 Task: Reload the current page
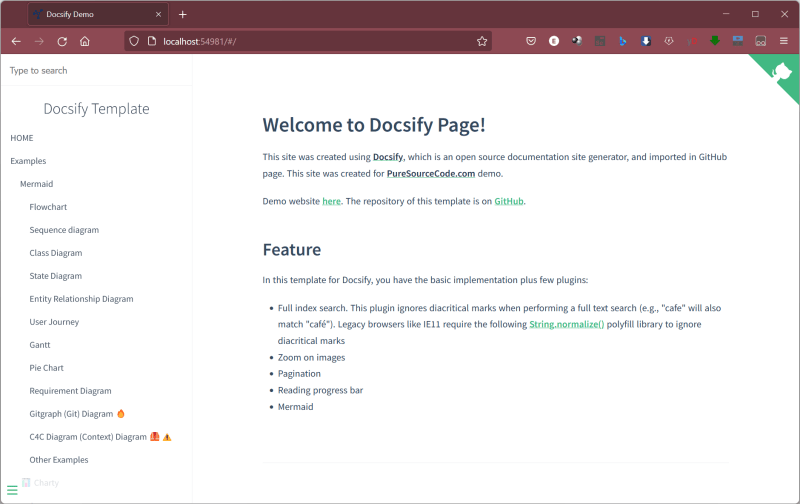tap(62, 41)
